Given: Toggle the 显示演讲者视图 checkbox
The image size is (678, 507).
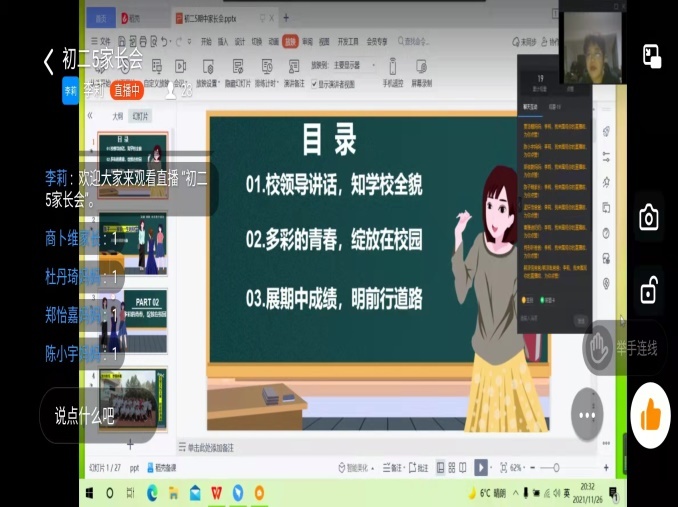Looking at the screenshot, I should coord(315,84).
